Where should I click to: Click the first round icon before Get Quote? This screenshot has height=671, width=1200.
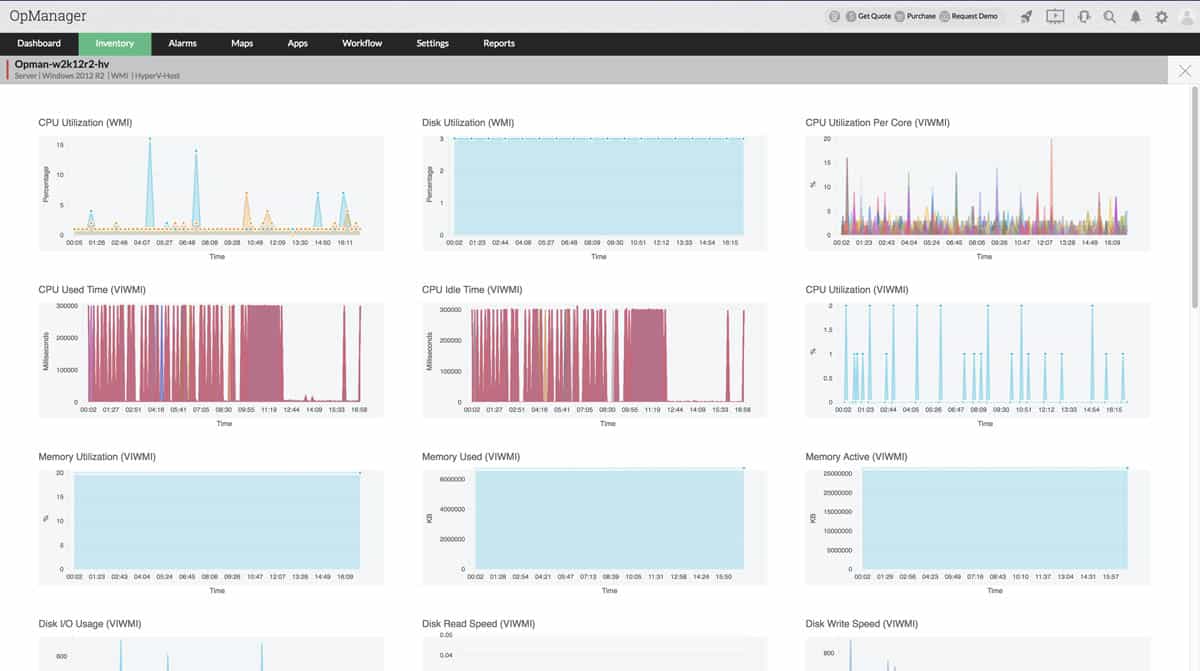click(x=835, y=17)
